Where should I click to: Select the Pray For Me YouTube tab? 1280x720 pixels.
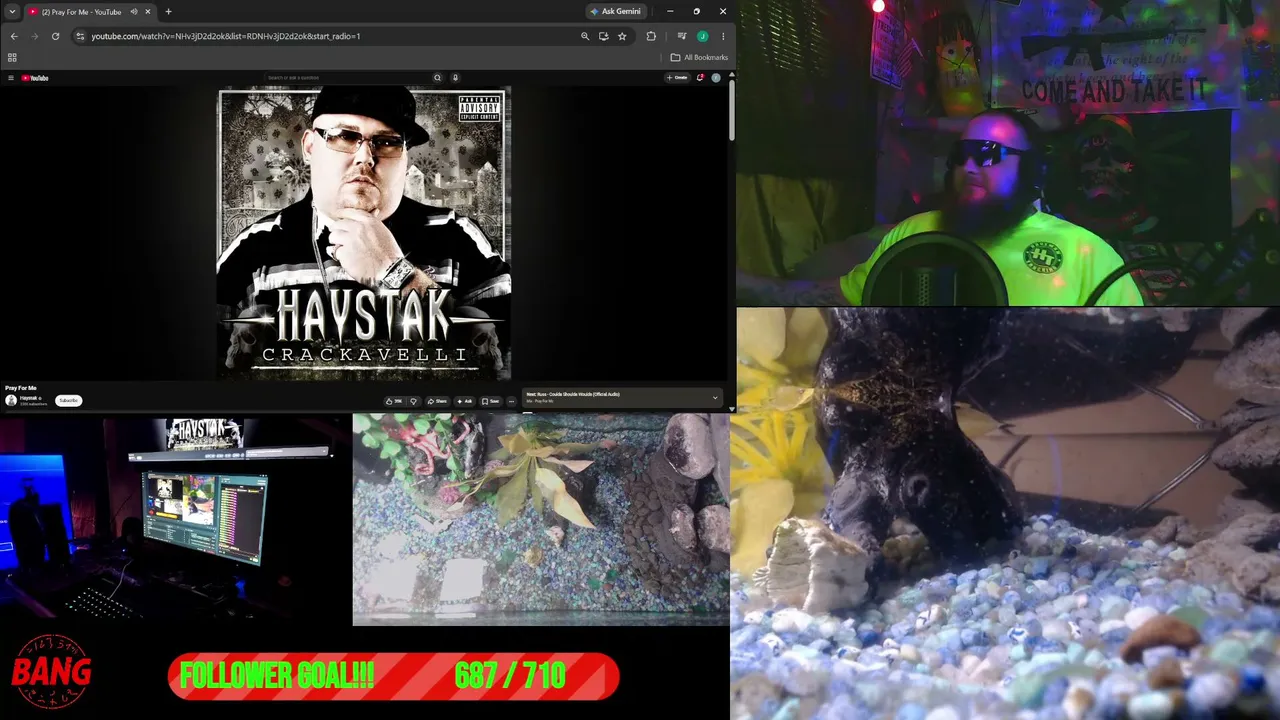(x=88, y=12)
